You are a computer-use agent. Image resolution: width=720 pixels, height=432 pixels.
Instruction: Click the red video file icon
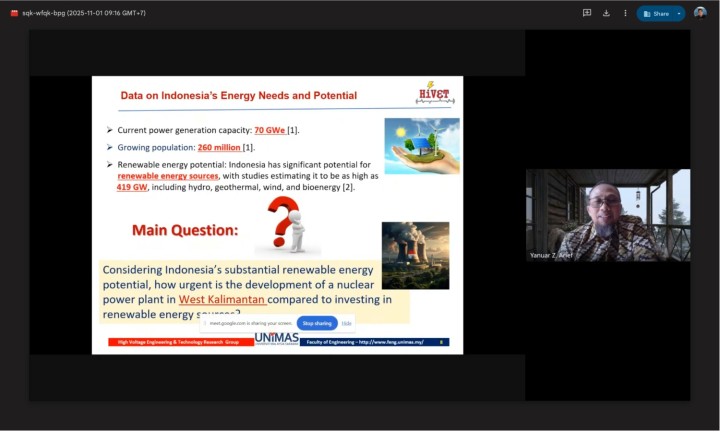point(14,13)
